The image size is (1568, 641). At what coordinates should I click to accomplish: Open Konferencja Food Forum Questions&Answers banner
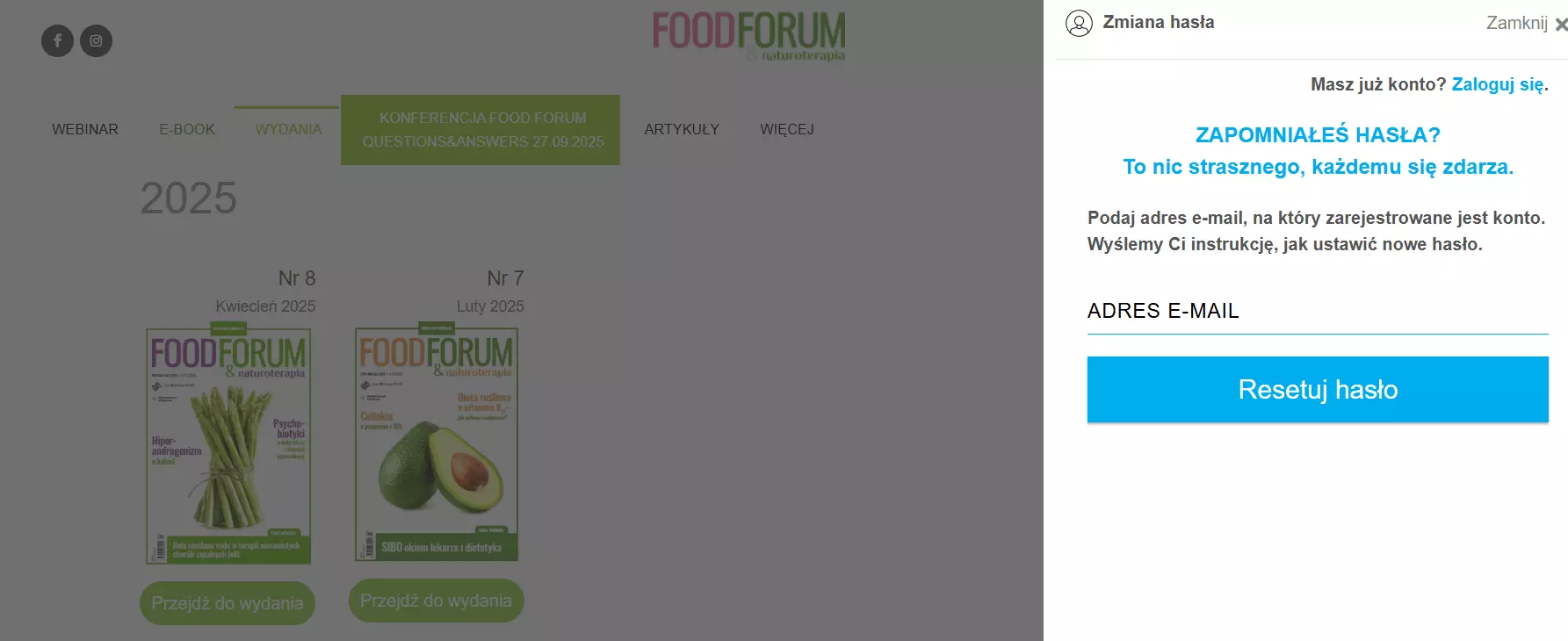pyautogui.click(x=481, y=130)
